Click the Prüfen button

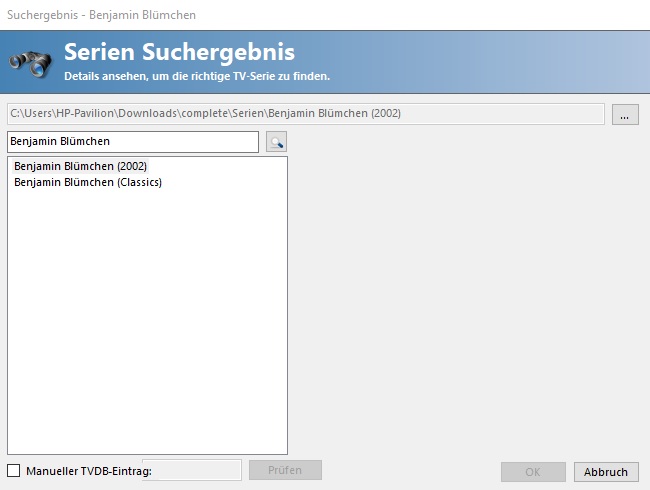[x=285, y=470]
